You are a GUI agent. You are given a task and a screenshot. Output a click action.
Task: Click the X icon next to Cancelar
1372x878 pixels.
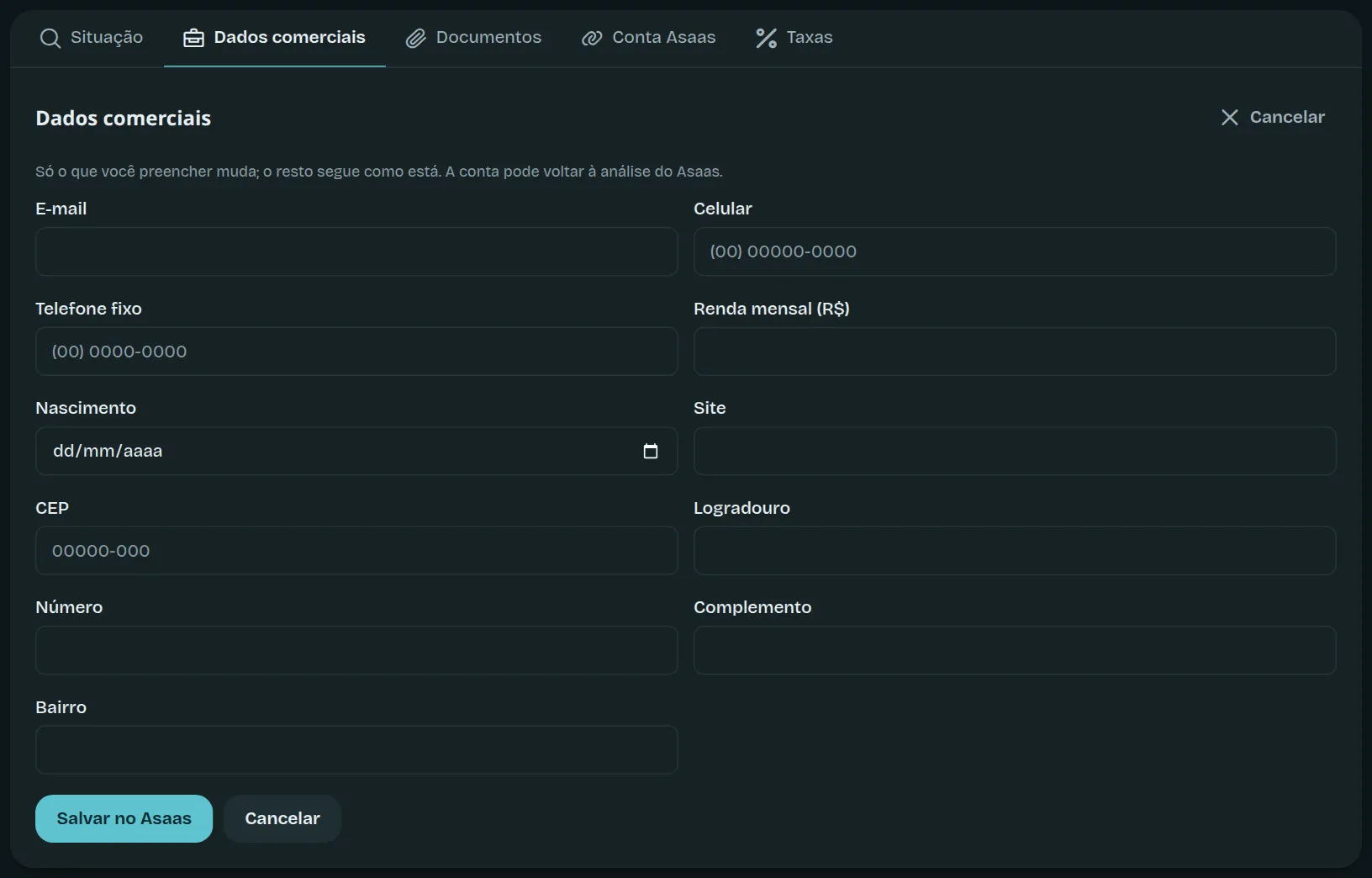tap(1229, 117)
